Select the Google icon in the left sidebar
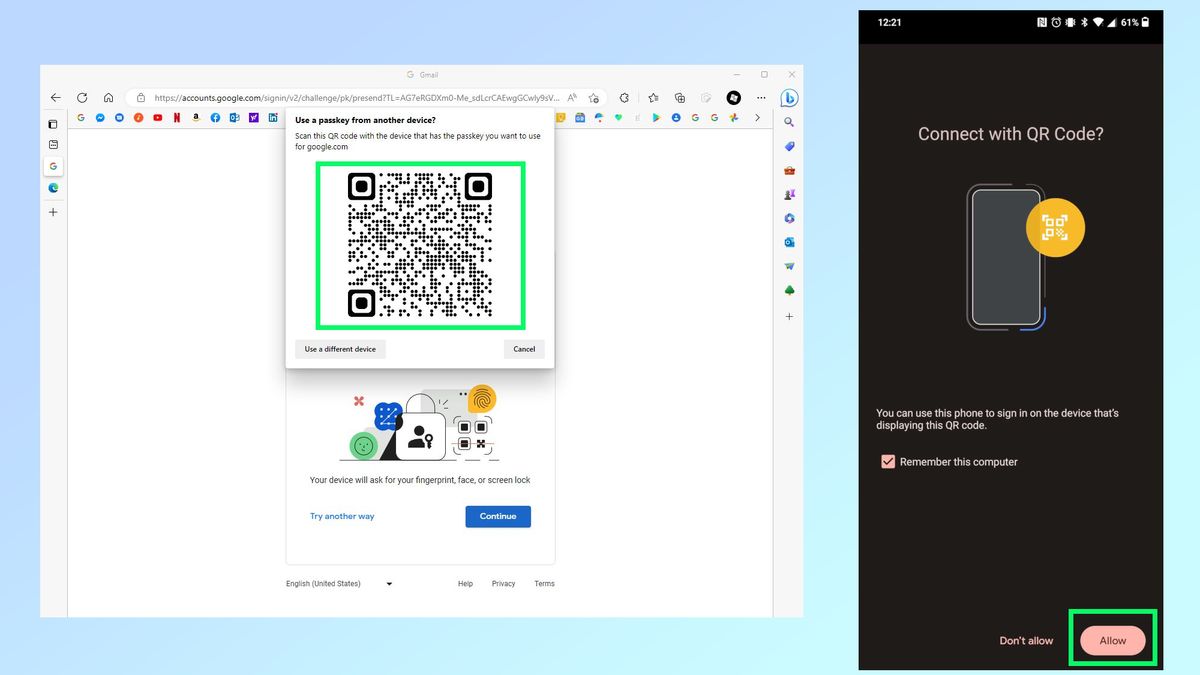Screen dimensions: 1200x675 tap(53, 166)
